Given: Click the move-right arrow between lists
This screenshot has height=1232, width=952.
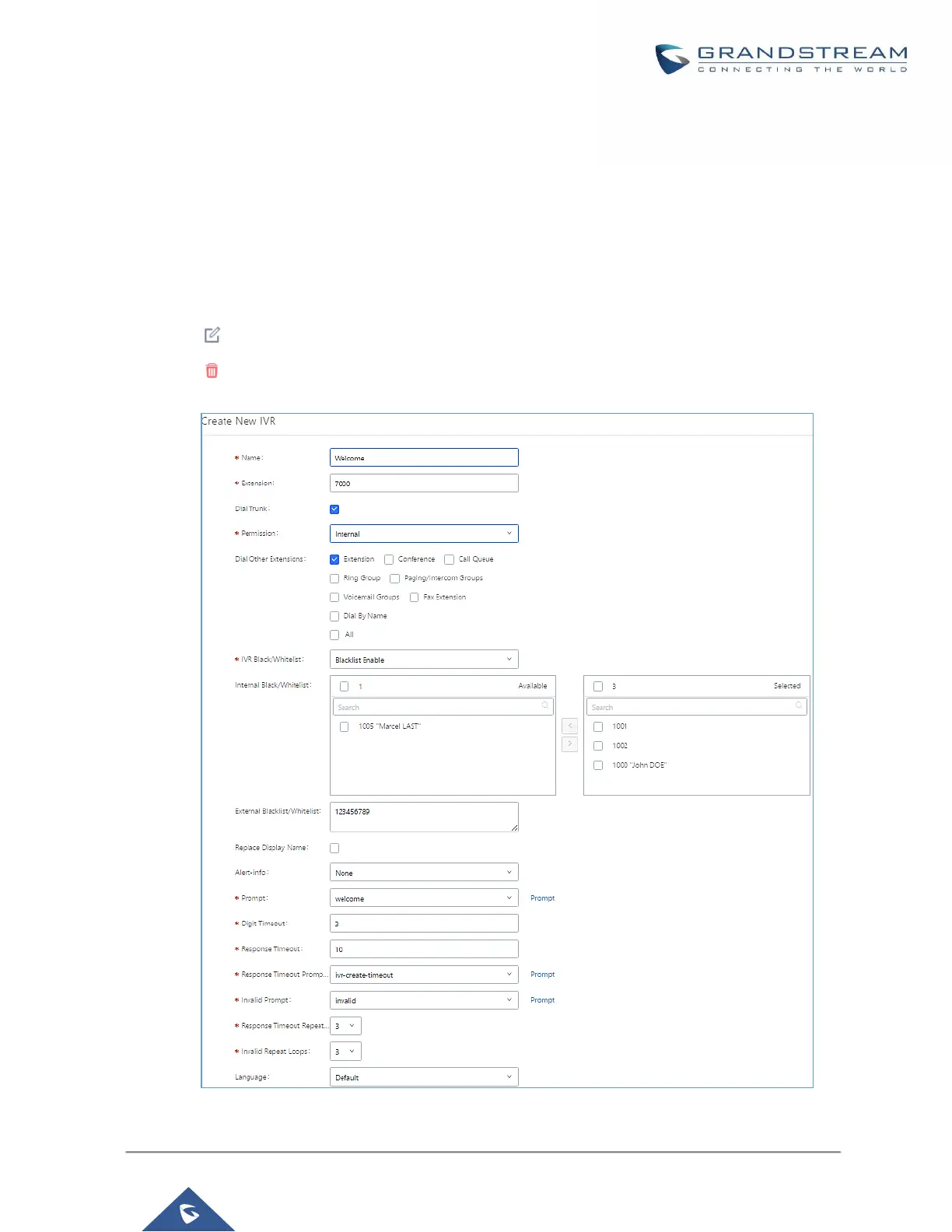Looking at the screenshot, I should click(x=570, y=744).
